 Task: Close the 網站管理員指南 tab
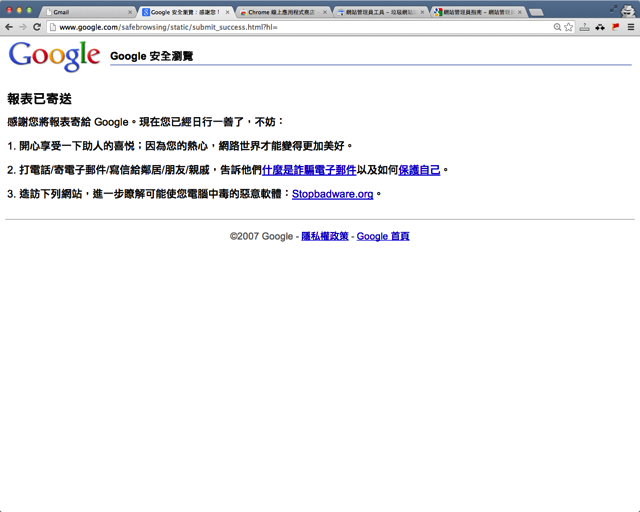[x=520, y=12]
